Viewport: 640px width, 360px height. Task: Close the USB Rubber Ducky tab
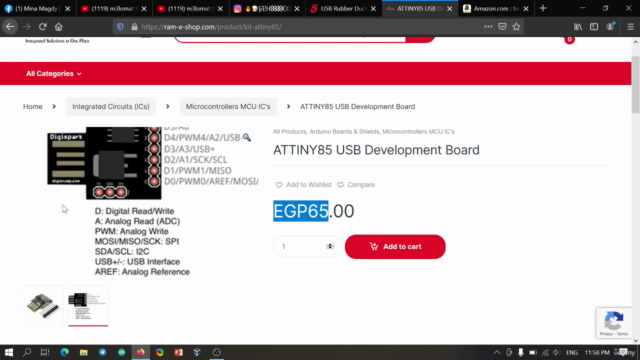point(373,9)
